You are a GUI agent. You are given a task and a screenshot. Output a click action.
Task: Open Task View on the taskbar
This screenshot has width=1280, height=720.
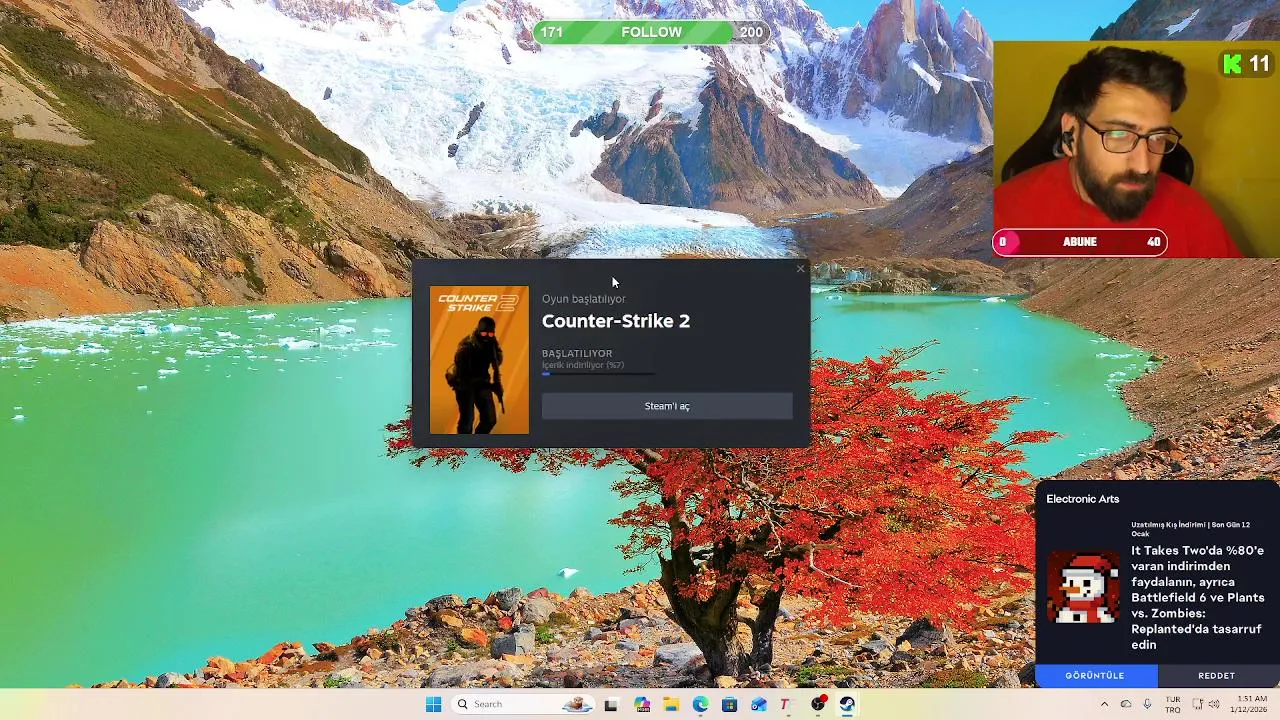pos(611,704)
